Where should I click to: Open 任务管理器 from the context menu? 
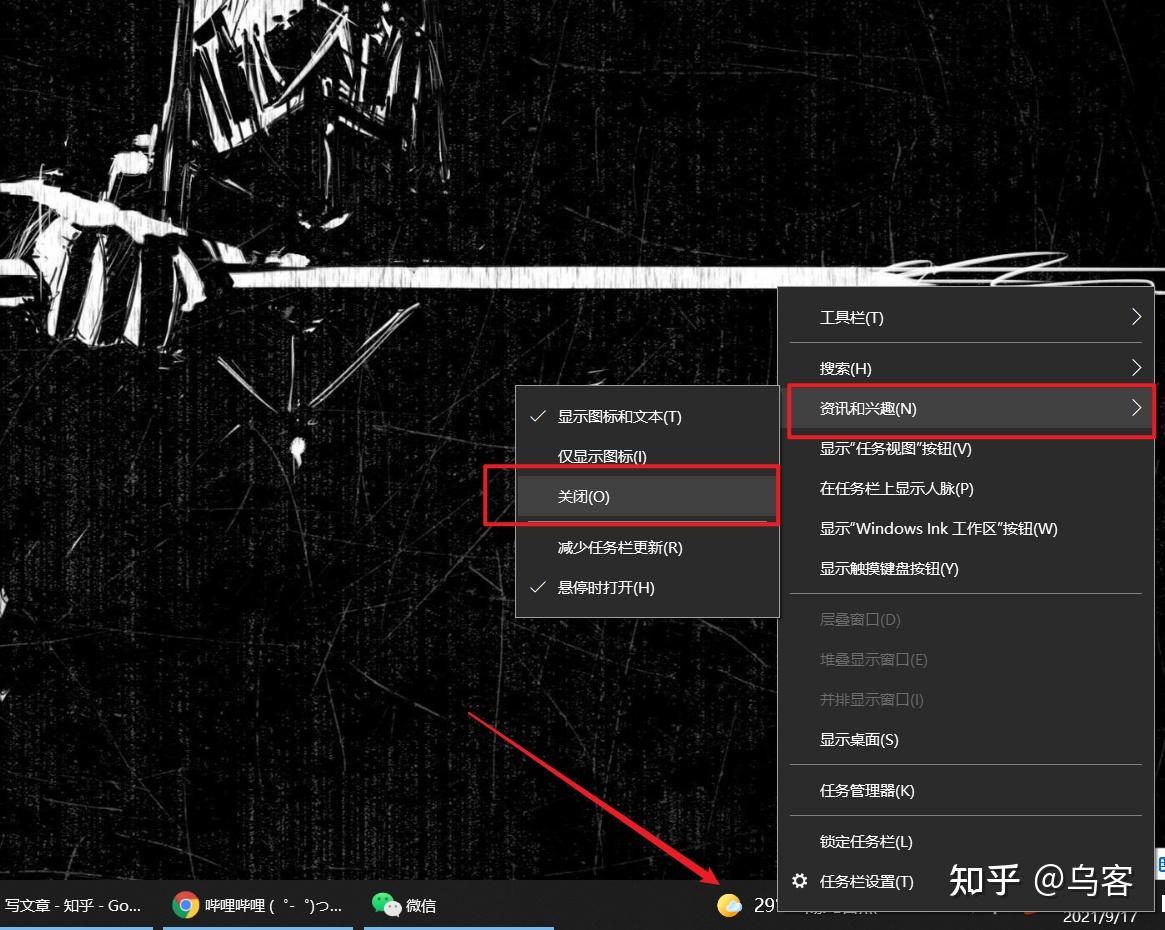coord(866,790)
